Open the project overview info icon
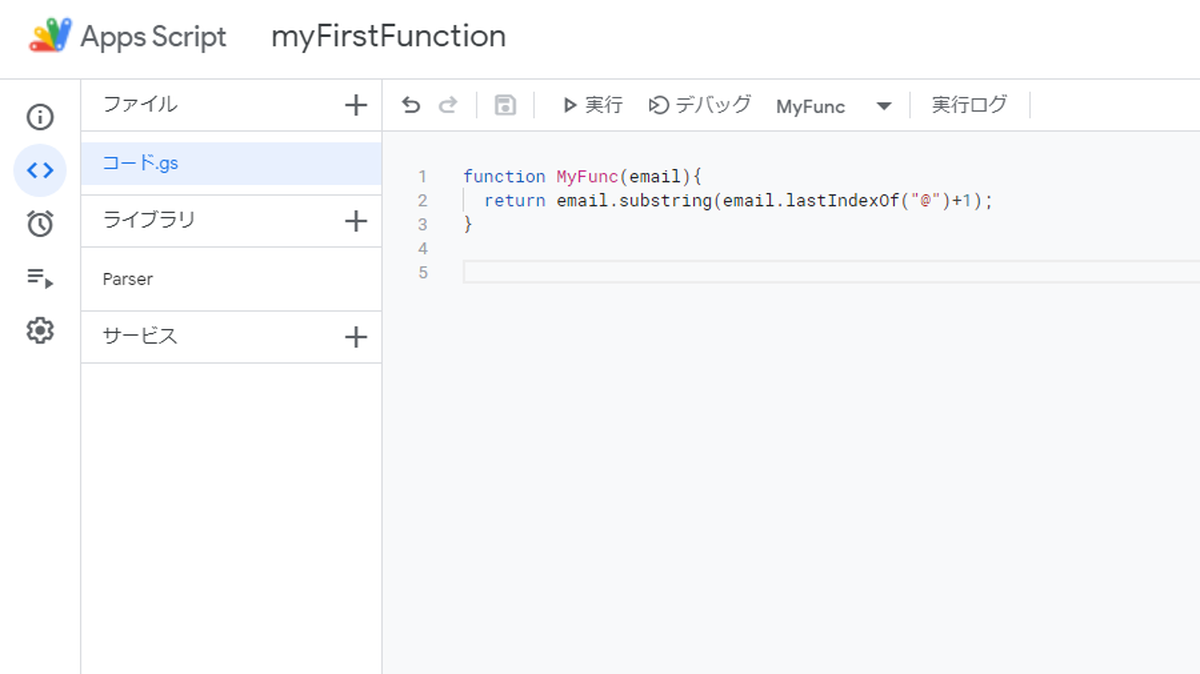Viewport: 1200px width, 674px height. click(x=40, y=117)
